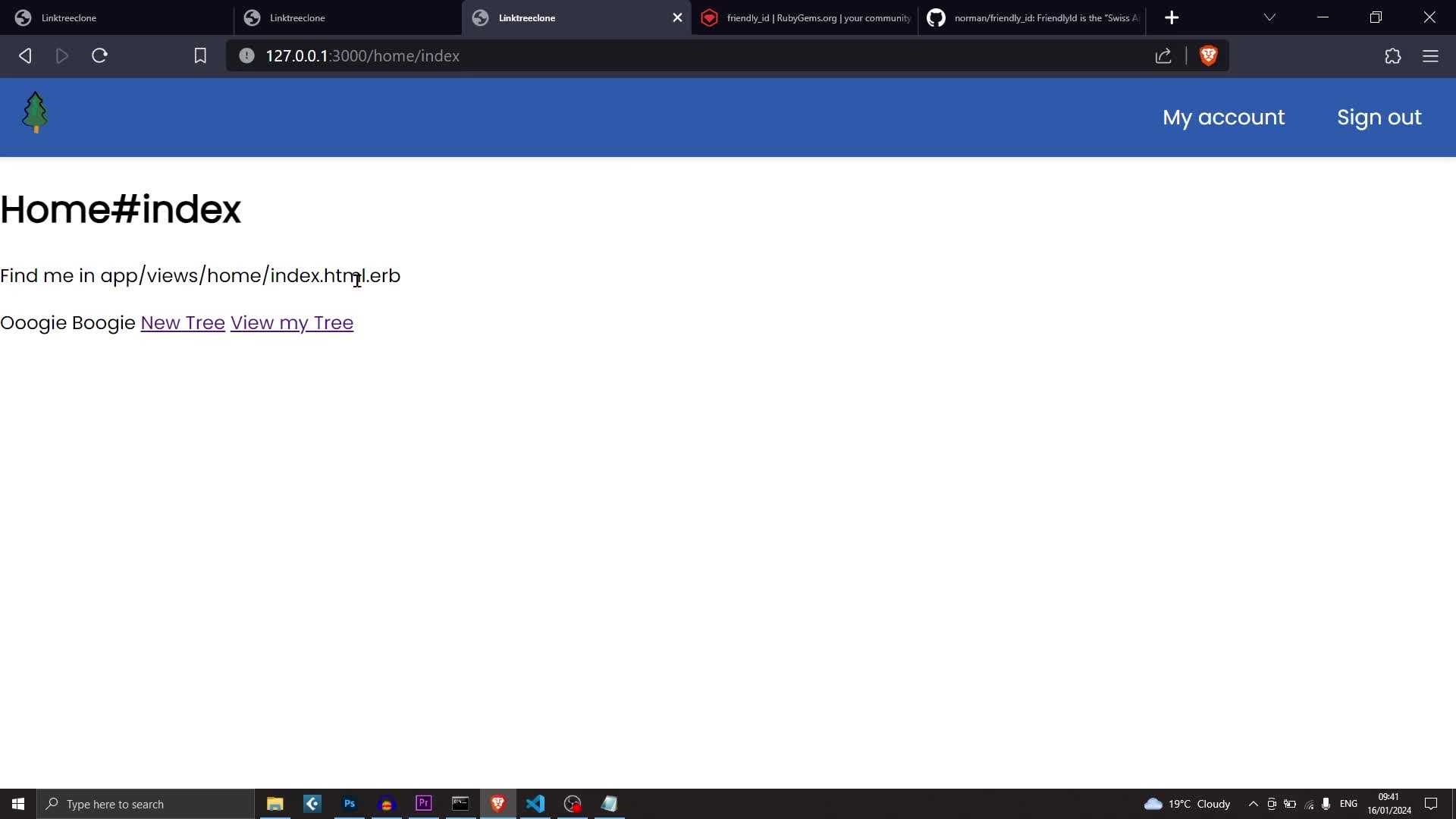Click the pine tree logo in navbar

35,113
